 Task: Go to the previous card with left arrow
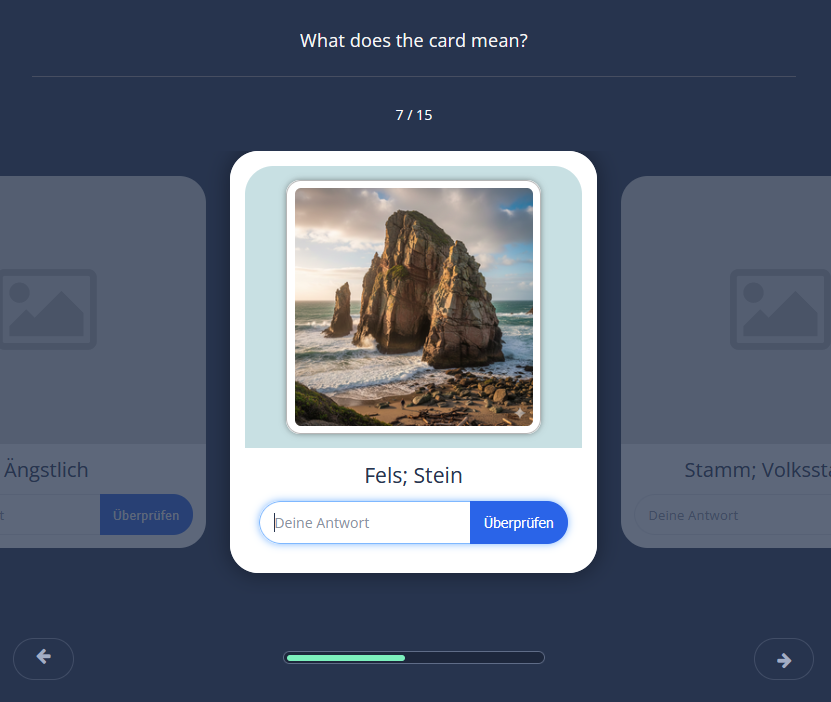coord(43,658)
